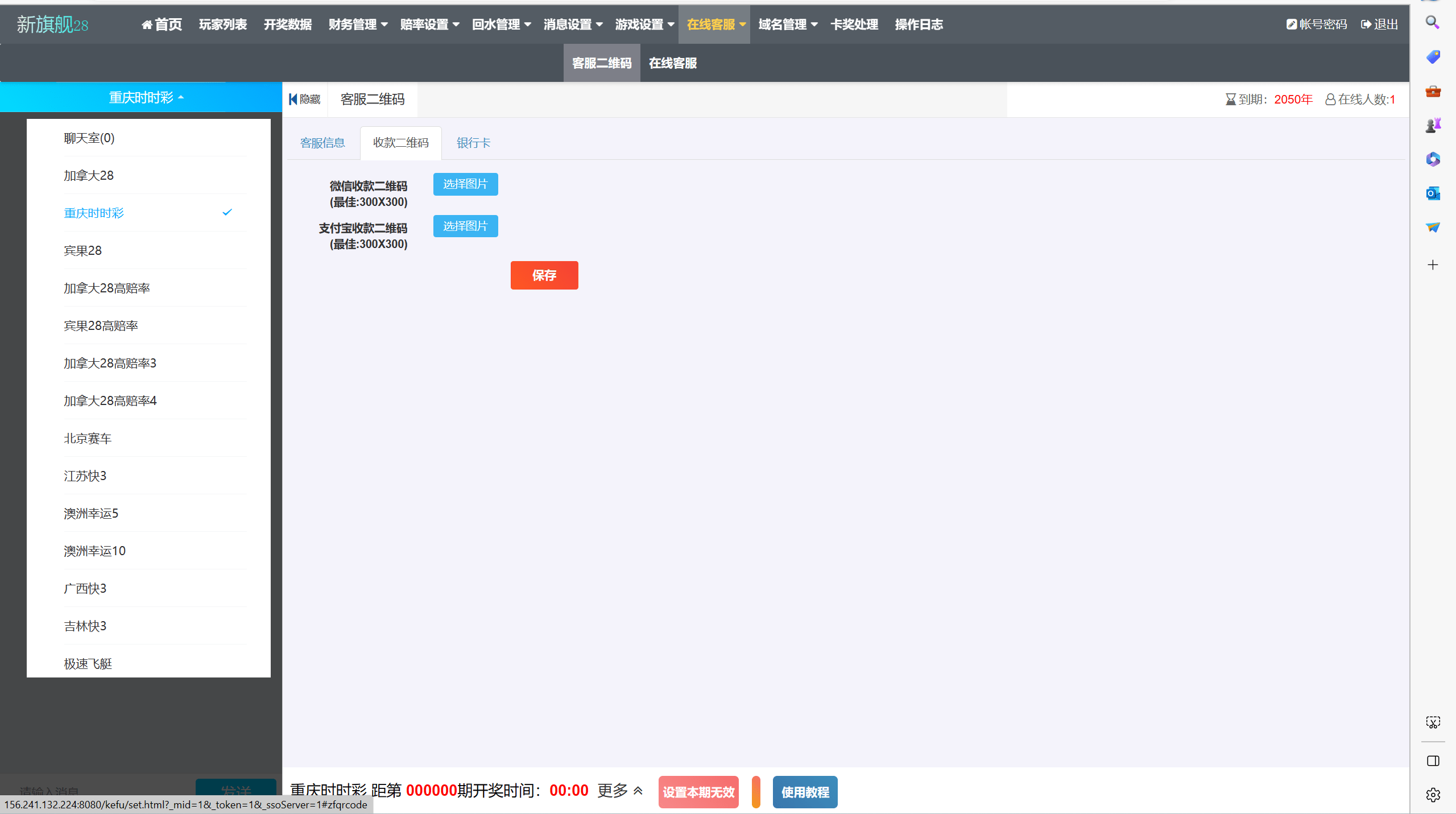Open the paper plane Drop sidebar icon
The width and height of the screenshot is (1456, 814).
(x=1433, y=228)
